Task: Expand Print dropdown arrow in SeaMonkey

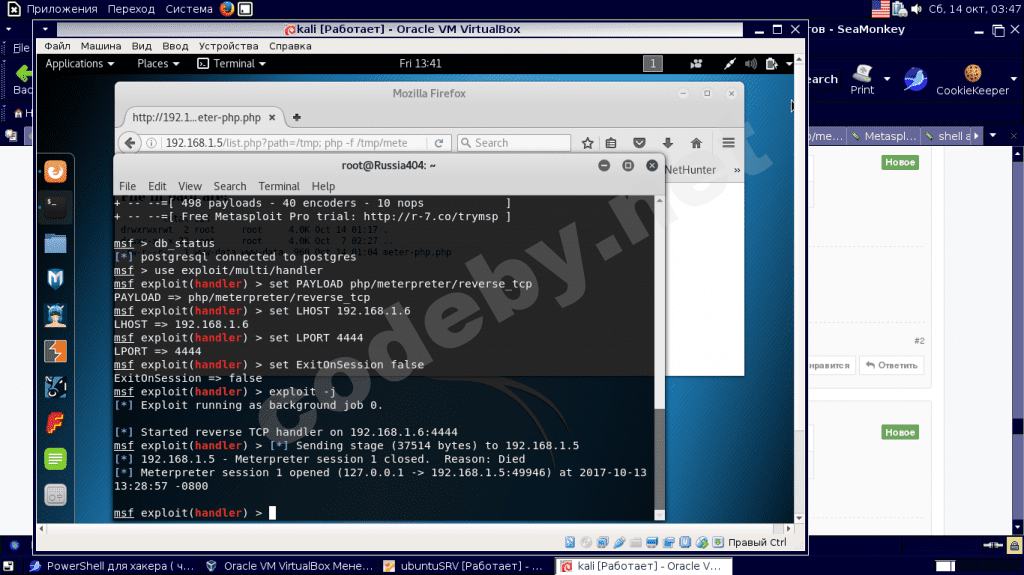Action: (887, 79)
